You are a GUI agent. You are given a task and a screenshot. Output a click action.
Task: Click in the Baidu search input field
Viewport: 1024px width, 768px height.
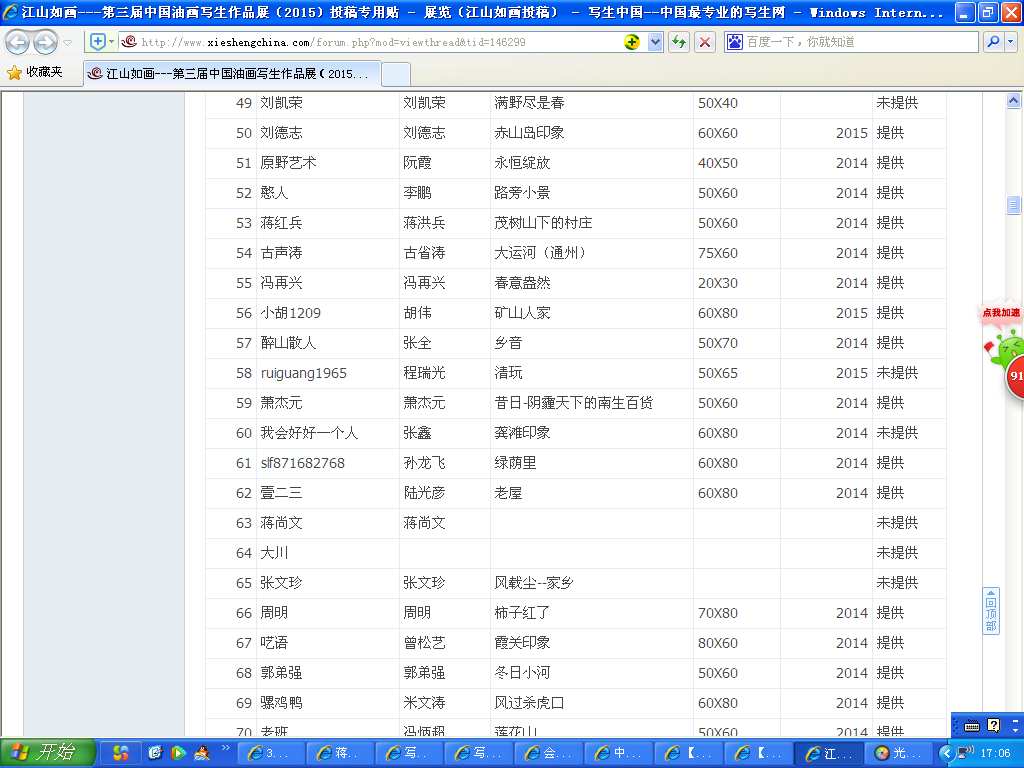pyautogui.click(x=860, y=42)
